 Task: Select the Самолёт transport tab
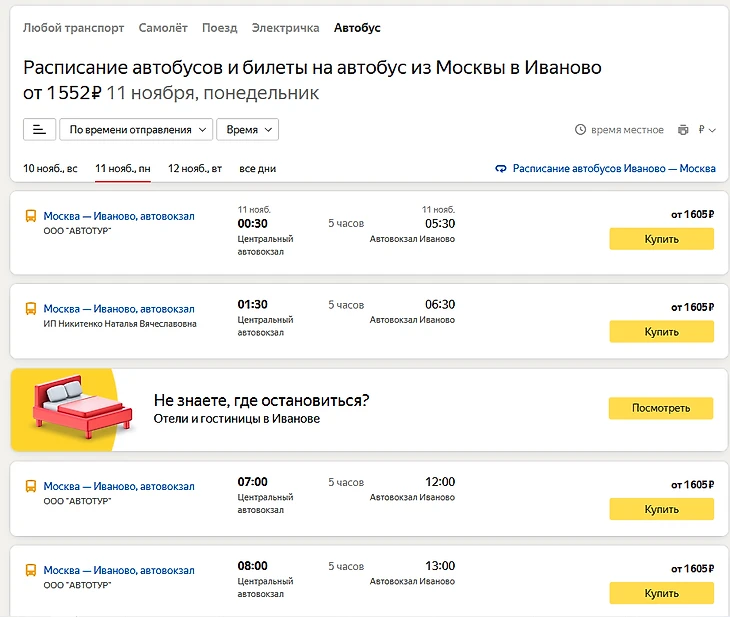(x=163, y=28)
